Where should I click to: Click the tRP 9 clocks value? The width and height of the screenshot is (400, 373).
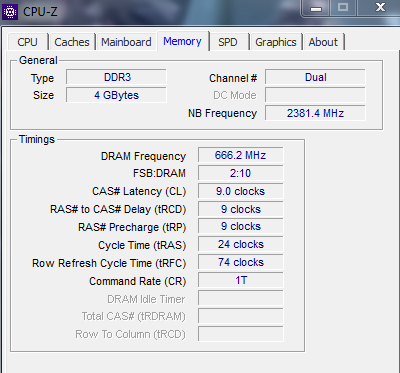[240, 227]
